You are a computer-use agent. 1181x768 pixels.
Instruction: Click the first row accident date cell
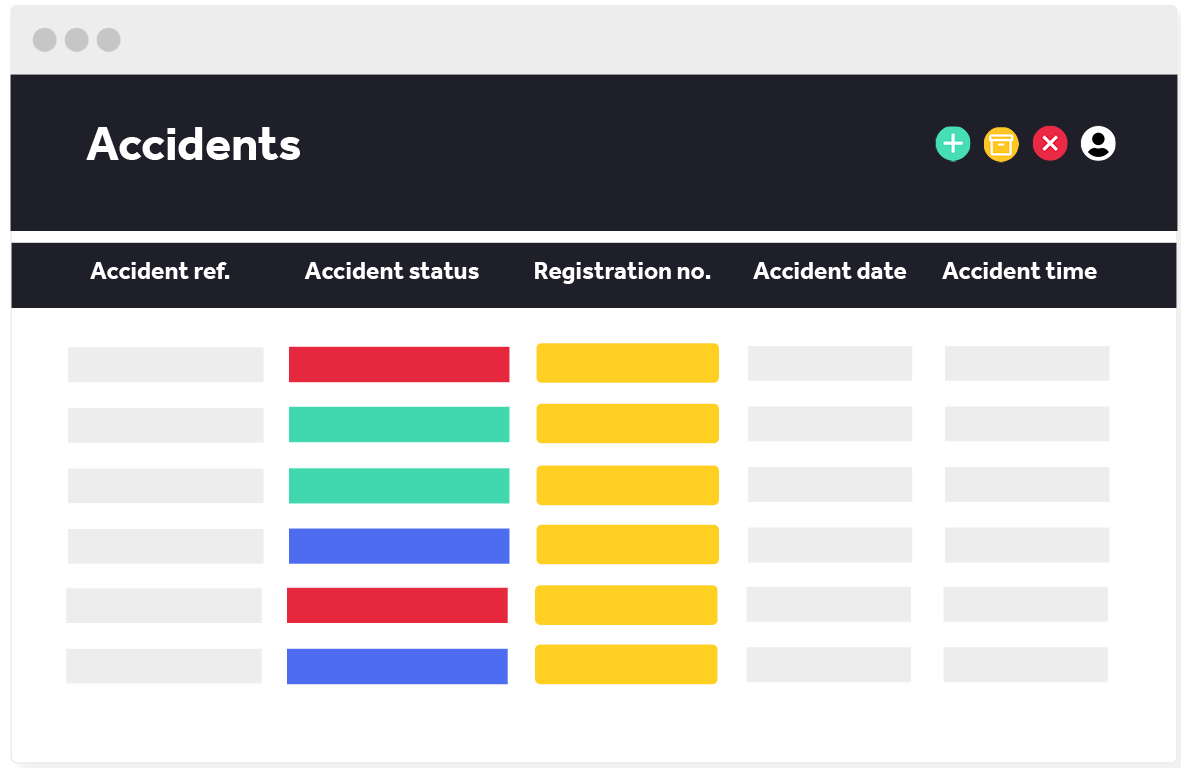coord(830,363)
